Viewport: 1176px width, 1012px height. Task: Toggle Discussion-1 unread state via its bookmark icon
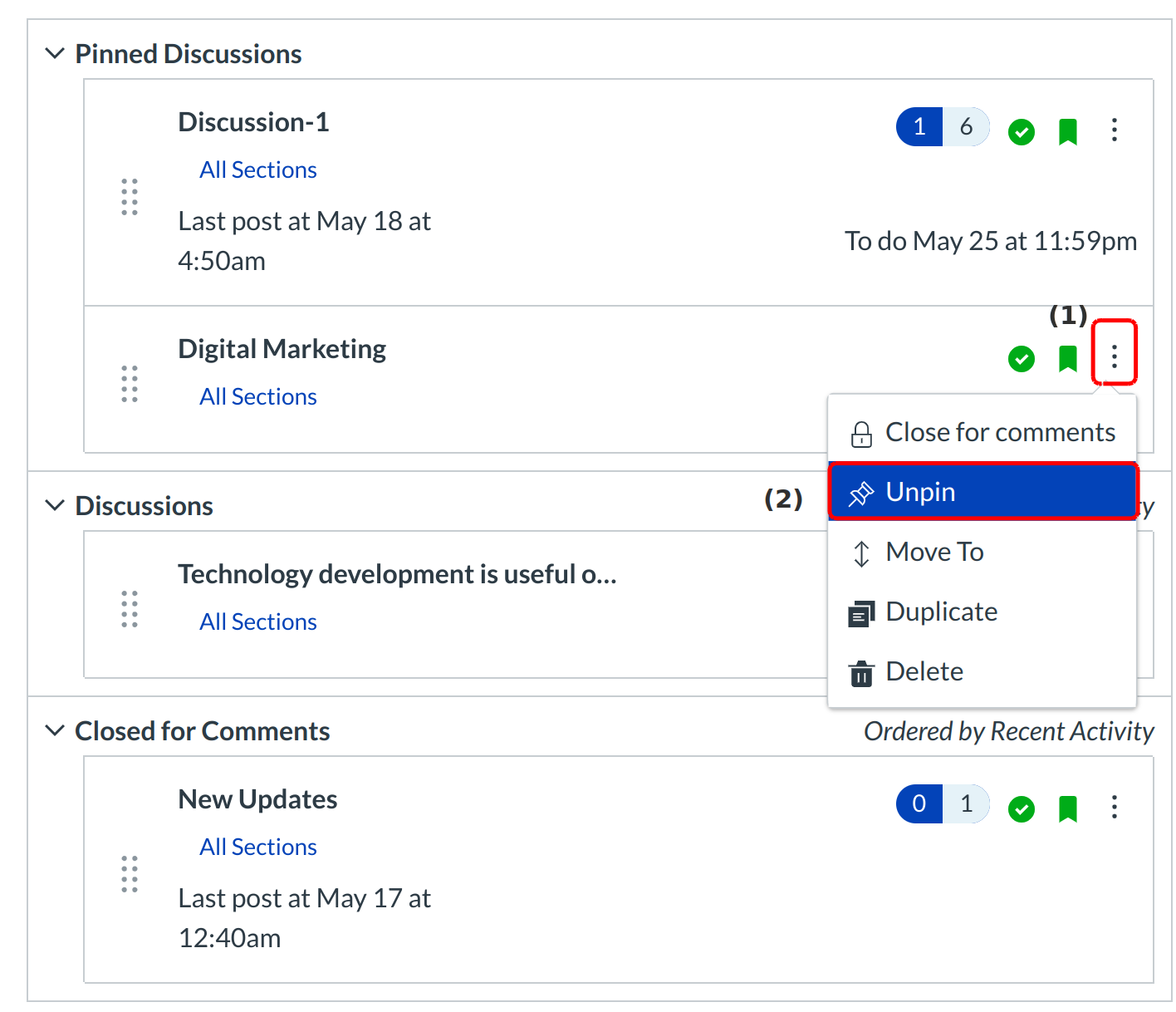[1068, 131]
